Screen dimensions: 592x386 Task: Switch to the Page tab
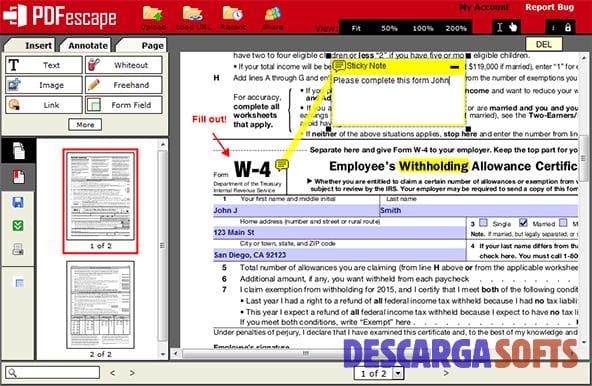(x=142, y=45)
